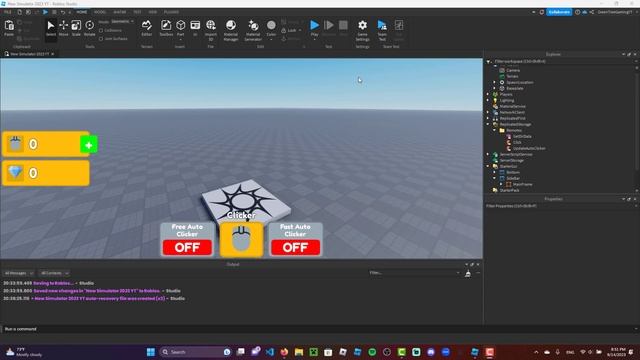Viewport: 640px width, 360px height.
Task: Collapse the ReplicatedStorage node
Action: click(x=488, y=124)
